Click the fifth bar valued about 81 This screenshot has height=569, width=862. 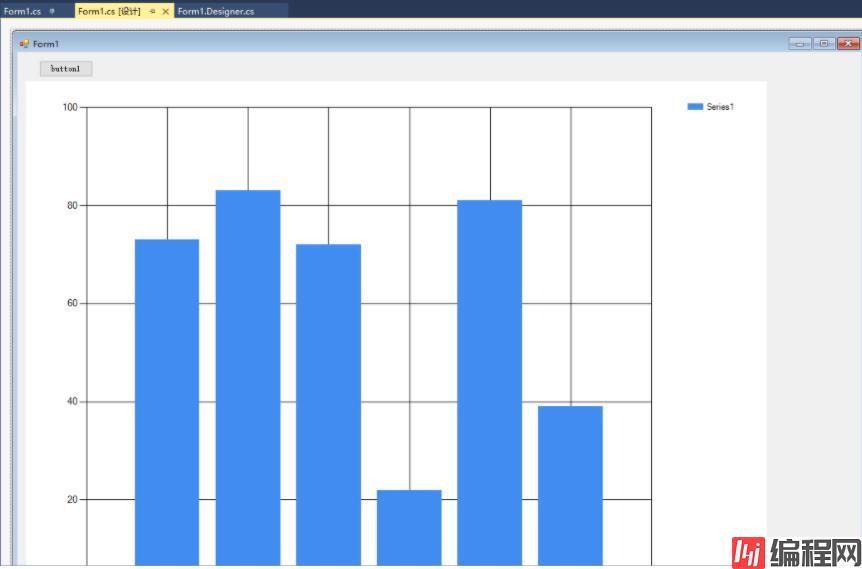tap(490, 380)
